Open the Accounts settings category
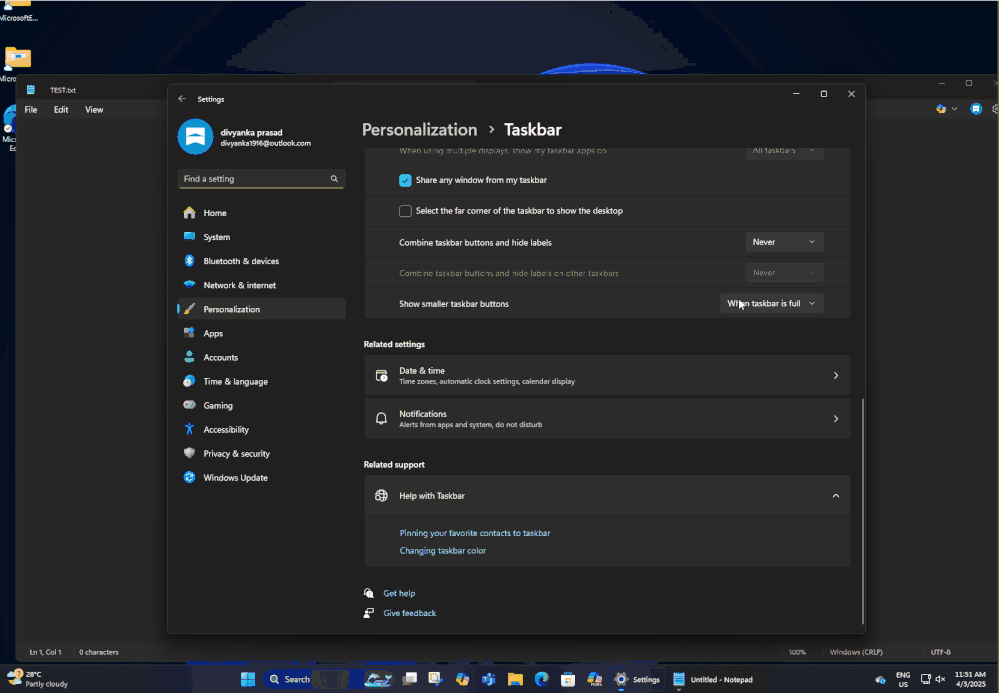 click(261, 357)
